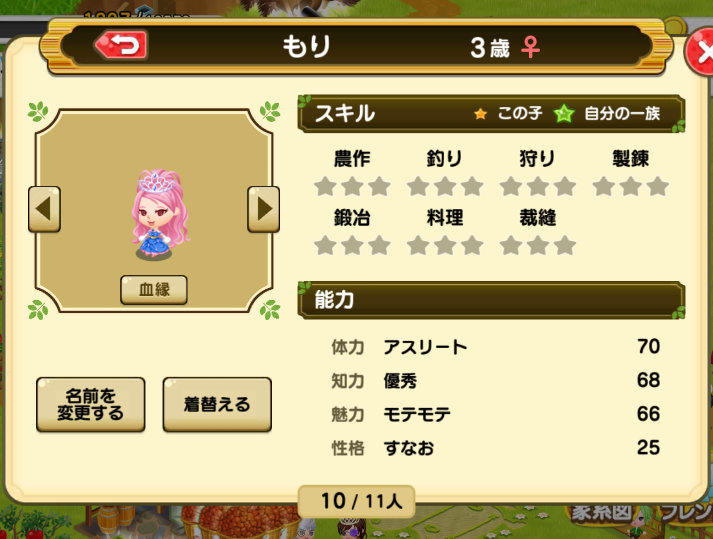The width and height of the screenshot is (713, 539).
Task: Click the green 自分の一族 star icon
Action: pos(564,113)
